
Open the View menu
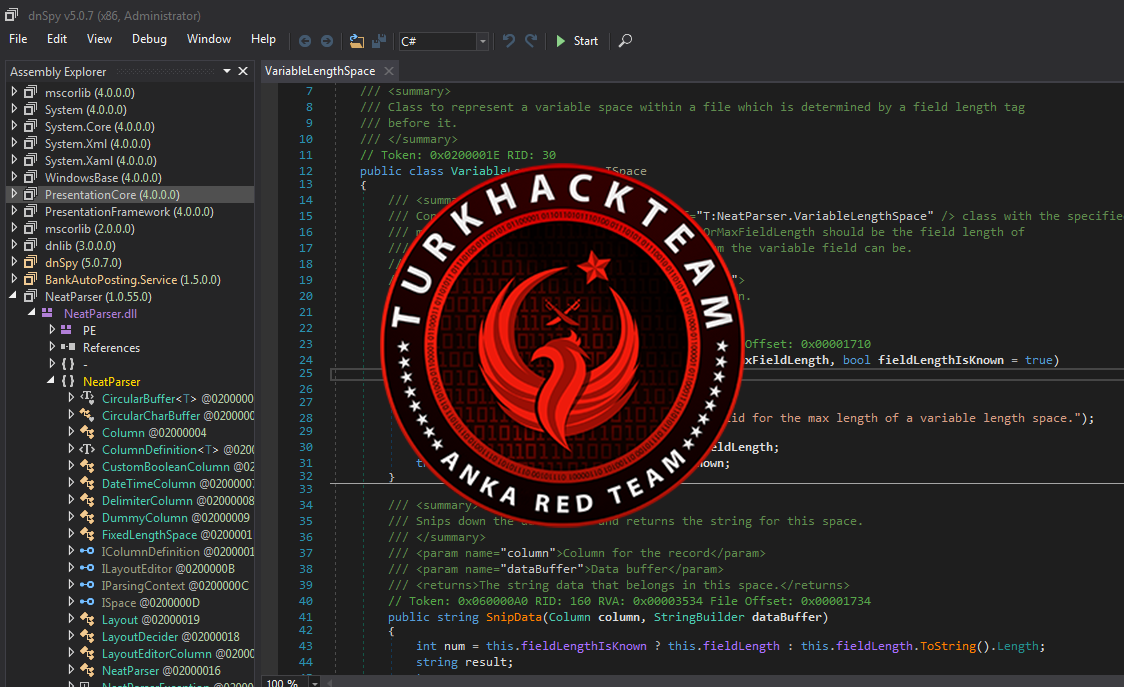(99, 39)
